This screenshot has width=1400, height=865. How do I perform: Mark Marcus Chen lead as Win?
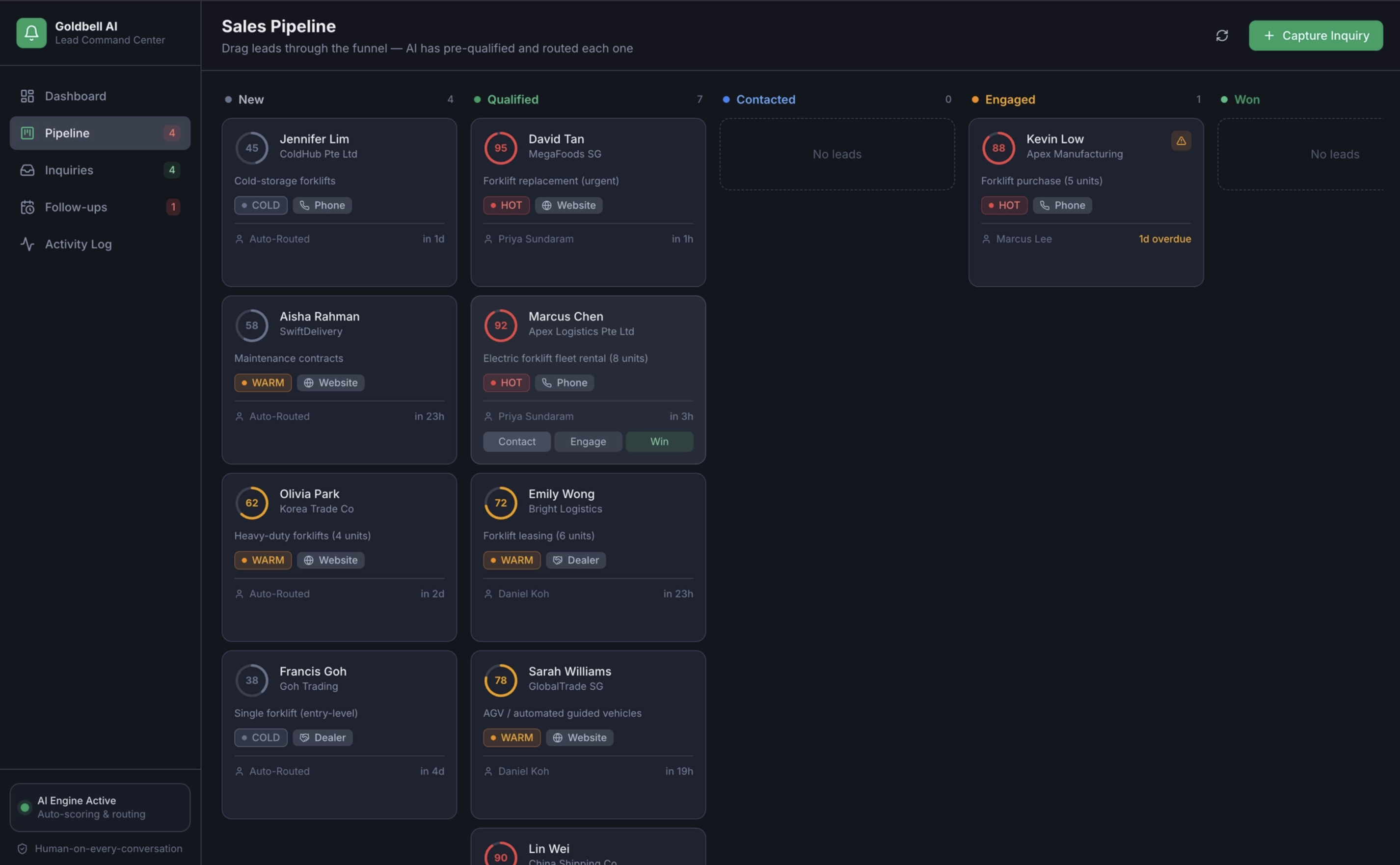[659, 442]
